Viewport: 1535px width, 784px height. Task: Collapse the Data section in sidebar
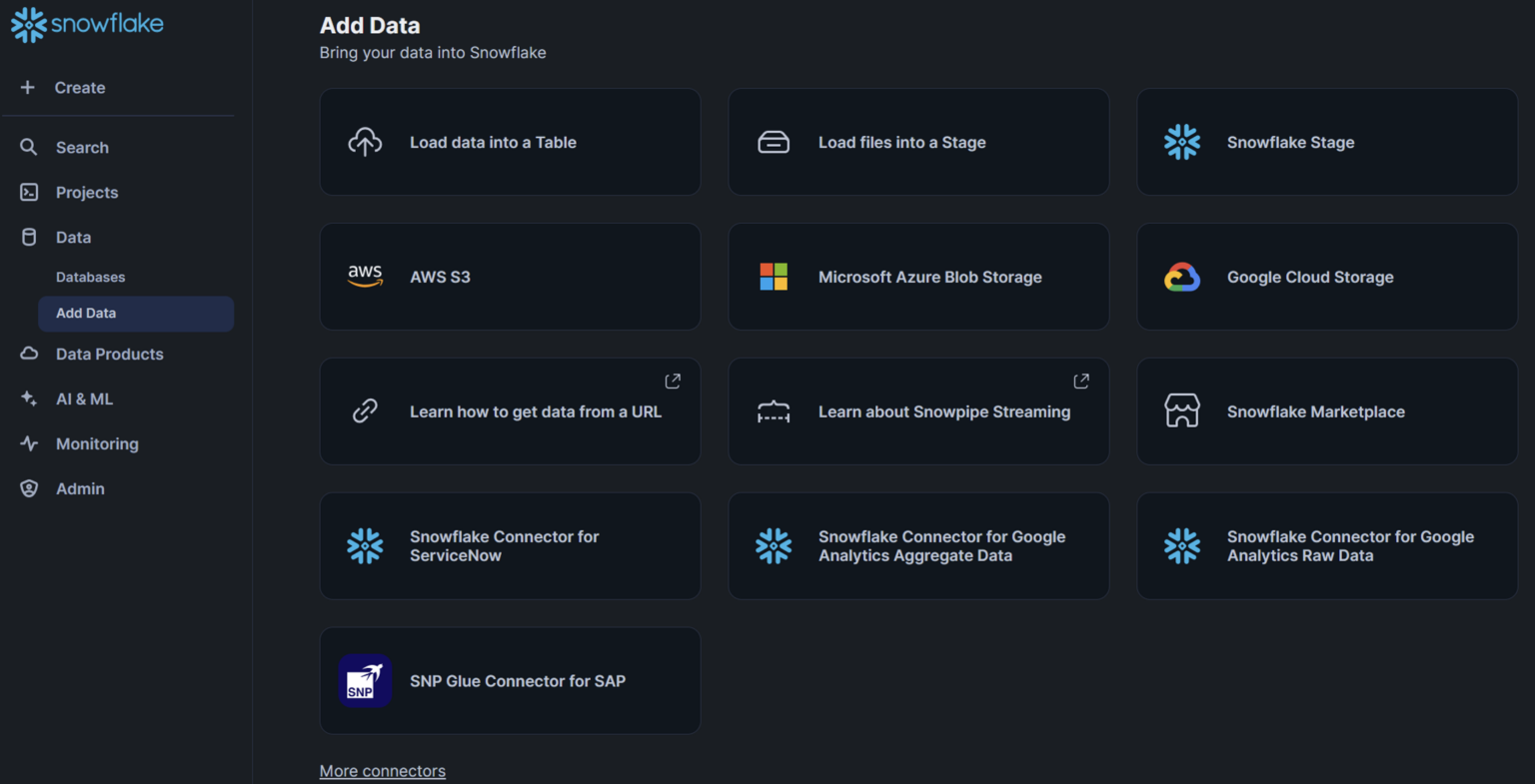pos(73,238)
